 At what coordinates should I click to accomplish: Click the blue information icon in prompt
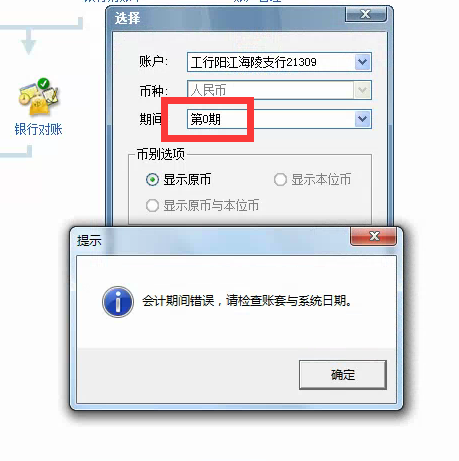coord(118,302)
